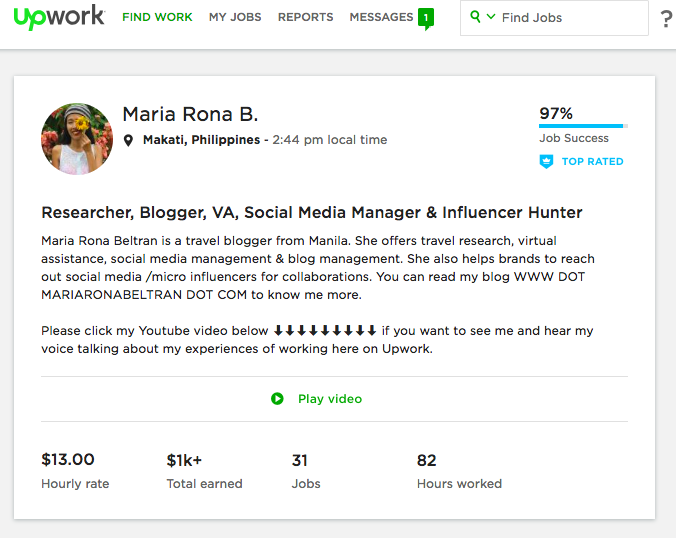Click the Top Rated badge icon
This screenshot has width=676, height=538.
[x=546, y=162]
